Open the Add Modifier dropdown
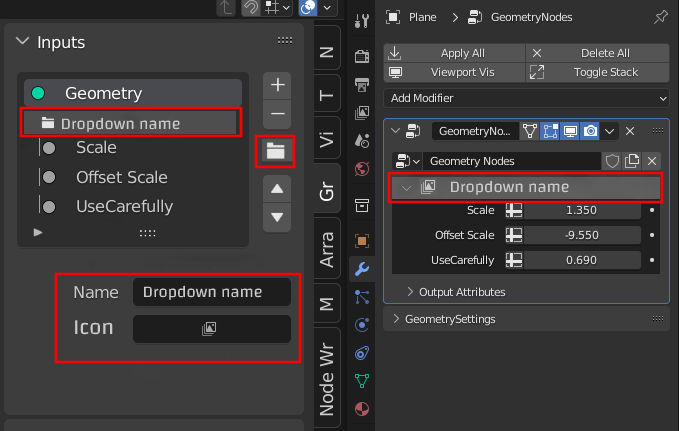The width and height of the screenshot is (679, 431). tap(526, 98)
